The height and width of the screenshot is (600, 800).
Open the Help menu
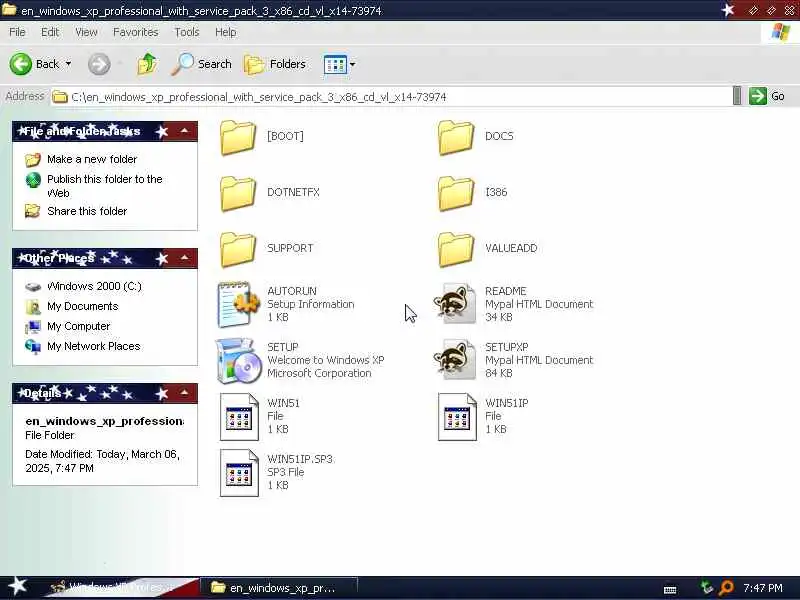pyautogui.click(x=226, y=32)
